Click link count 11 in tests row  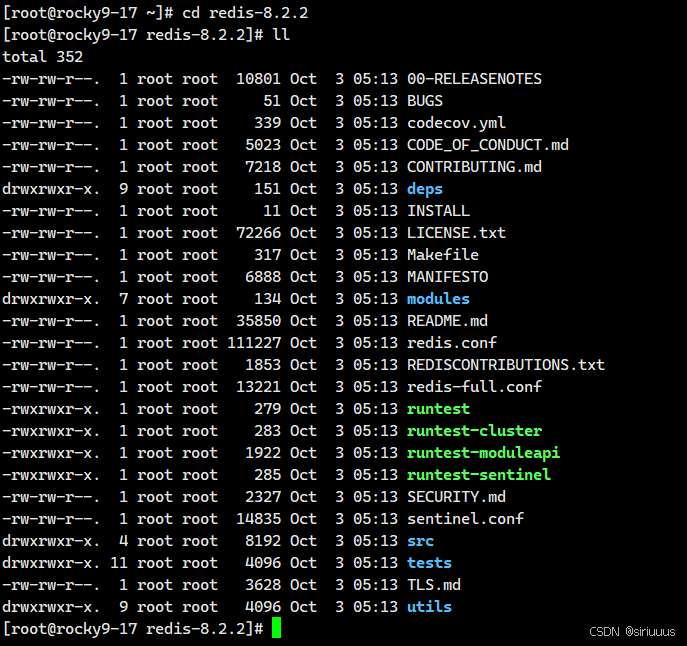click(119, 563)
